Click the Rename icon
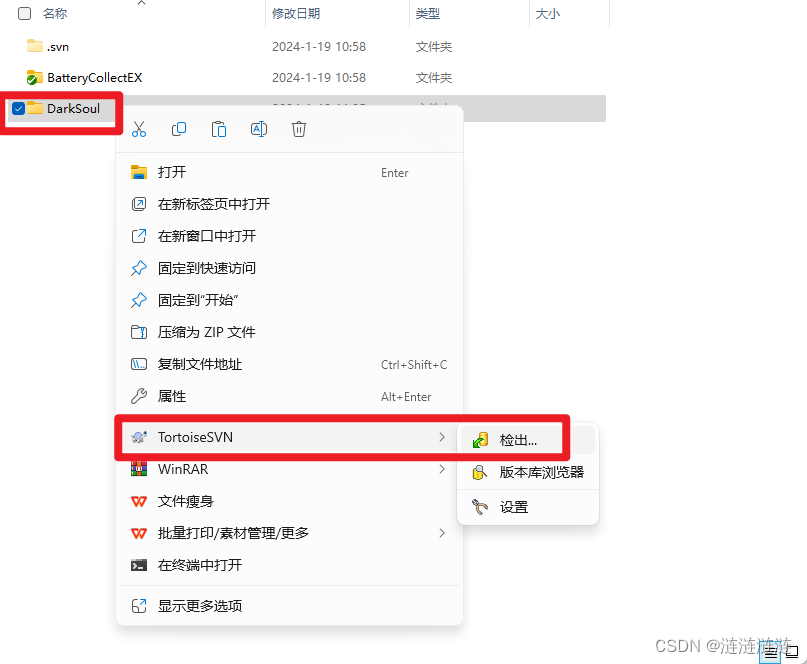The height and width of the screenshot is (664, 807). (259, 129)
